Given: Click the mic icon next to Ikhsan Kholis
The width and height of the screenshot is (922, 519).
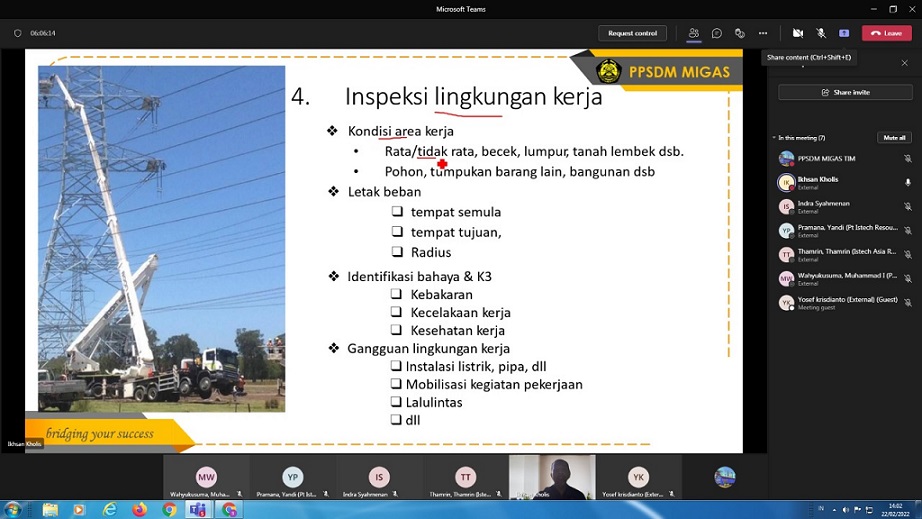Looking at the screenshot, I should click(x=908, y=183).
